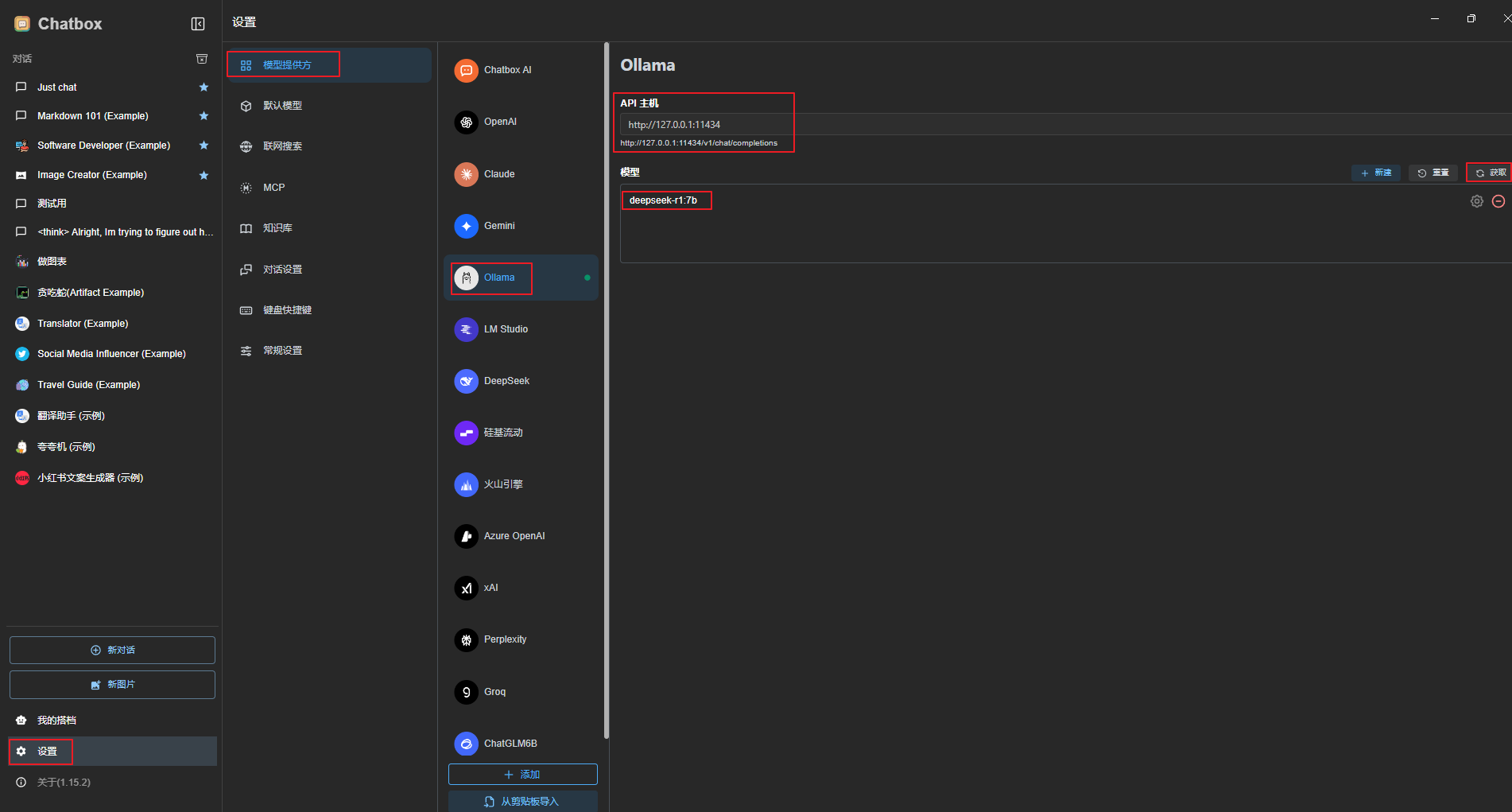
Task: Click the API 主机 address field
Action: 1066,125
